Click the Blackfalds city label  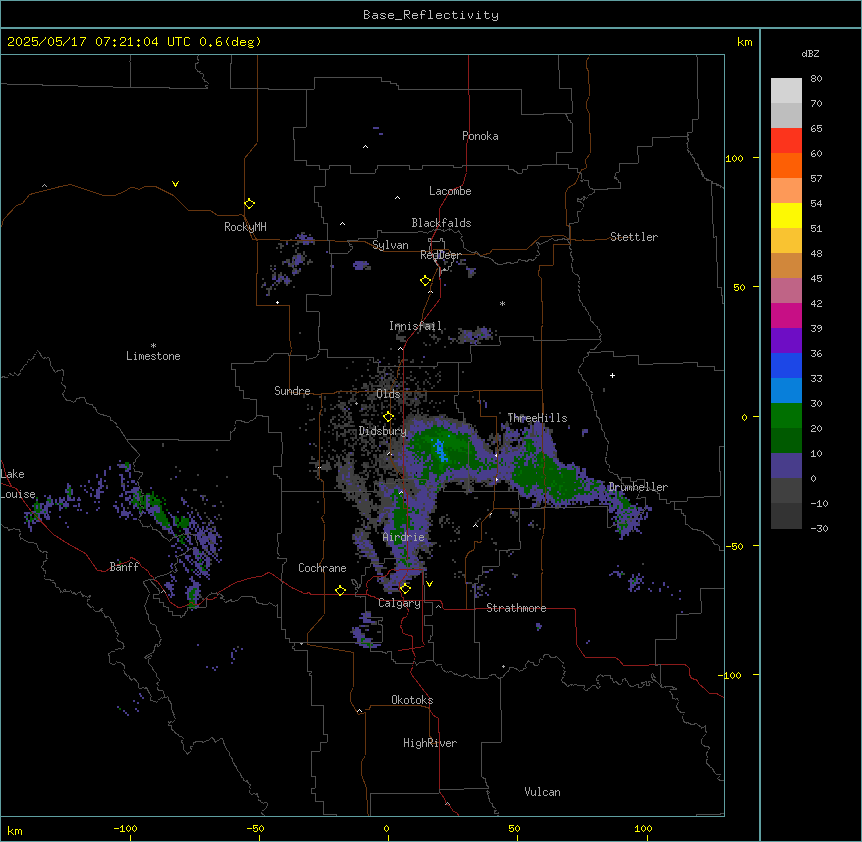[x=441, y=223]
